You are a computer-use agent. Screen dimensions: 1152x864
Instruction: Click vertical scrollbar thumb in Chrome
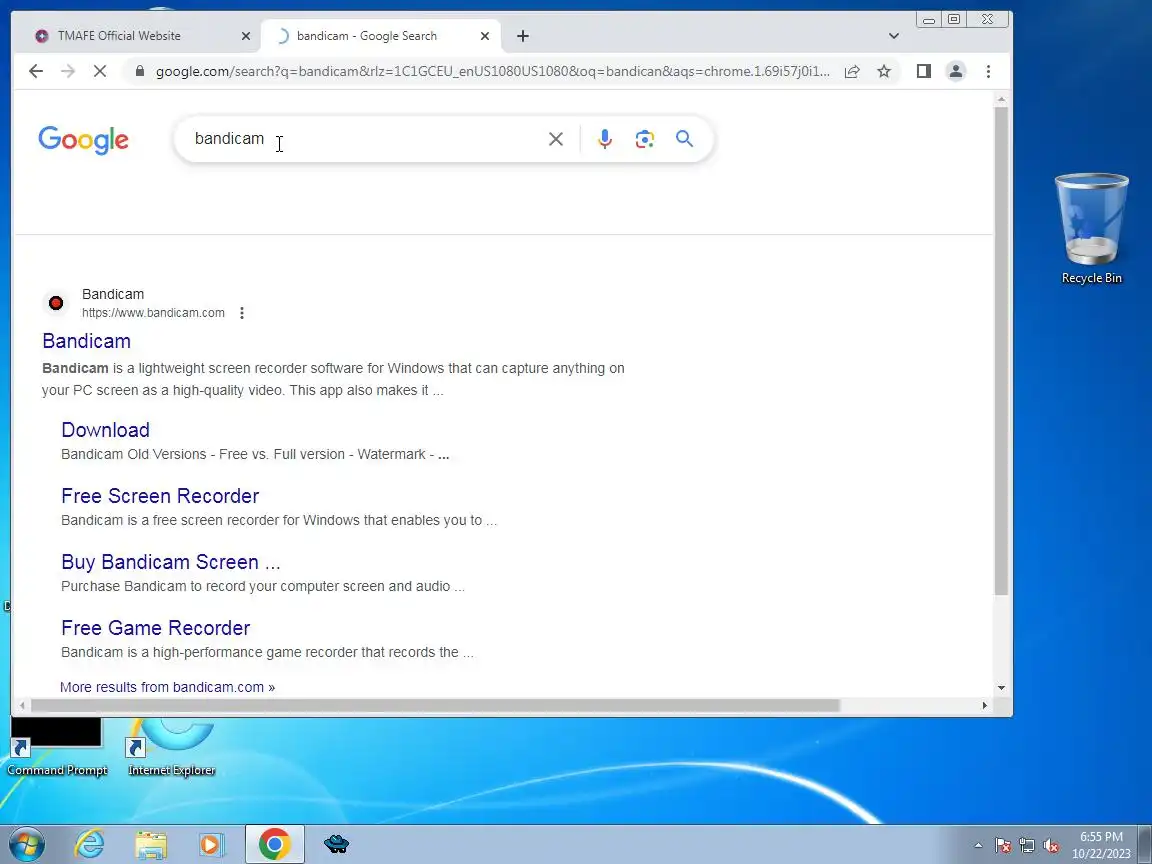point(1001,350)
